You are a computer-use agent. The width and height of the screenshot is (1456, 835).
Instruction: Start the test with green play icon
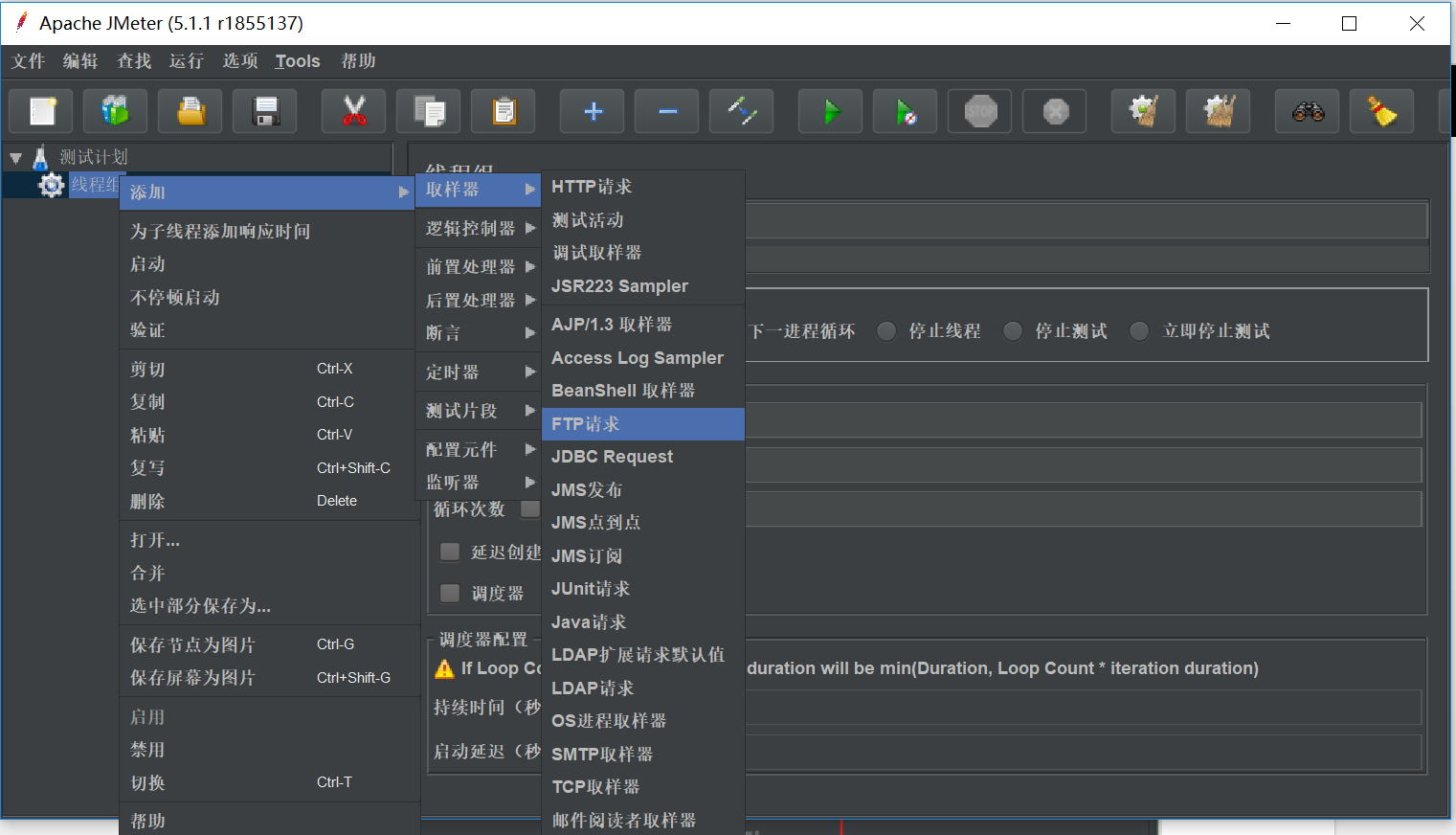tap(831, 112)
